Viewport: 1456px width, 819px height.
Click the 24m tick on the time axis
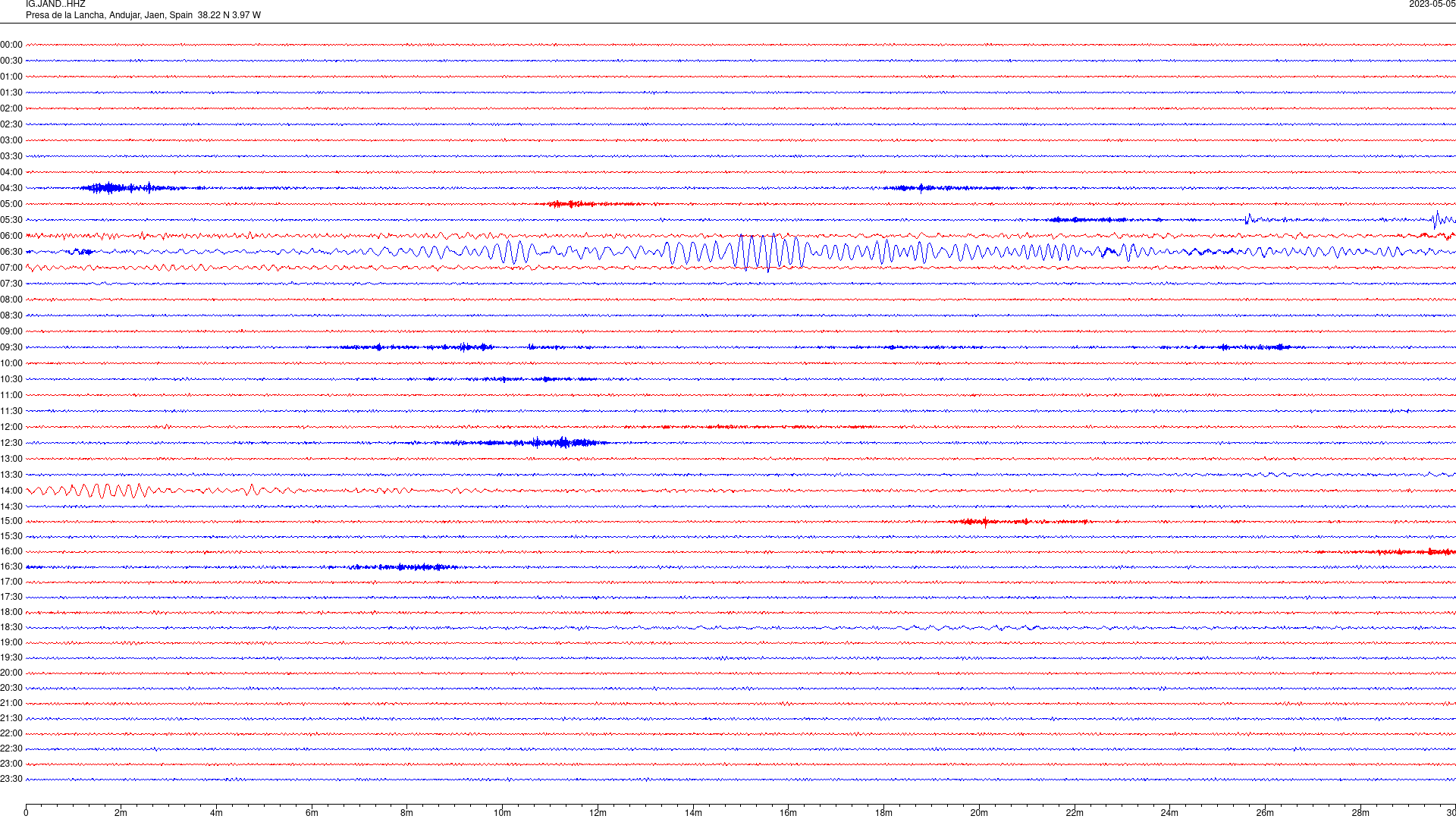[x=1169, y=813]
